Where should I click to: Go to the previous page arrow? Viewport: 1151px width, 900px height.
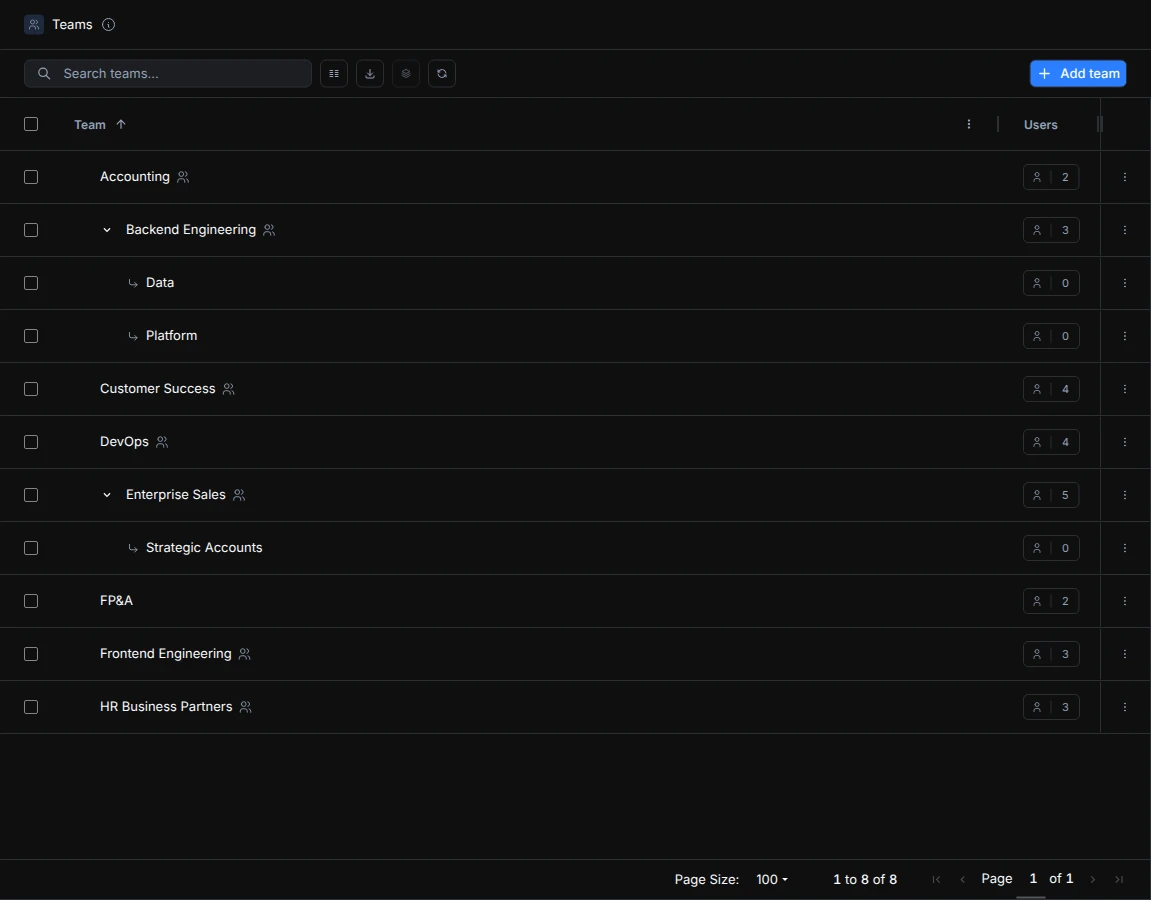point(962,879)
